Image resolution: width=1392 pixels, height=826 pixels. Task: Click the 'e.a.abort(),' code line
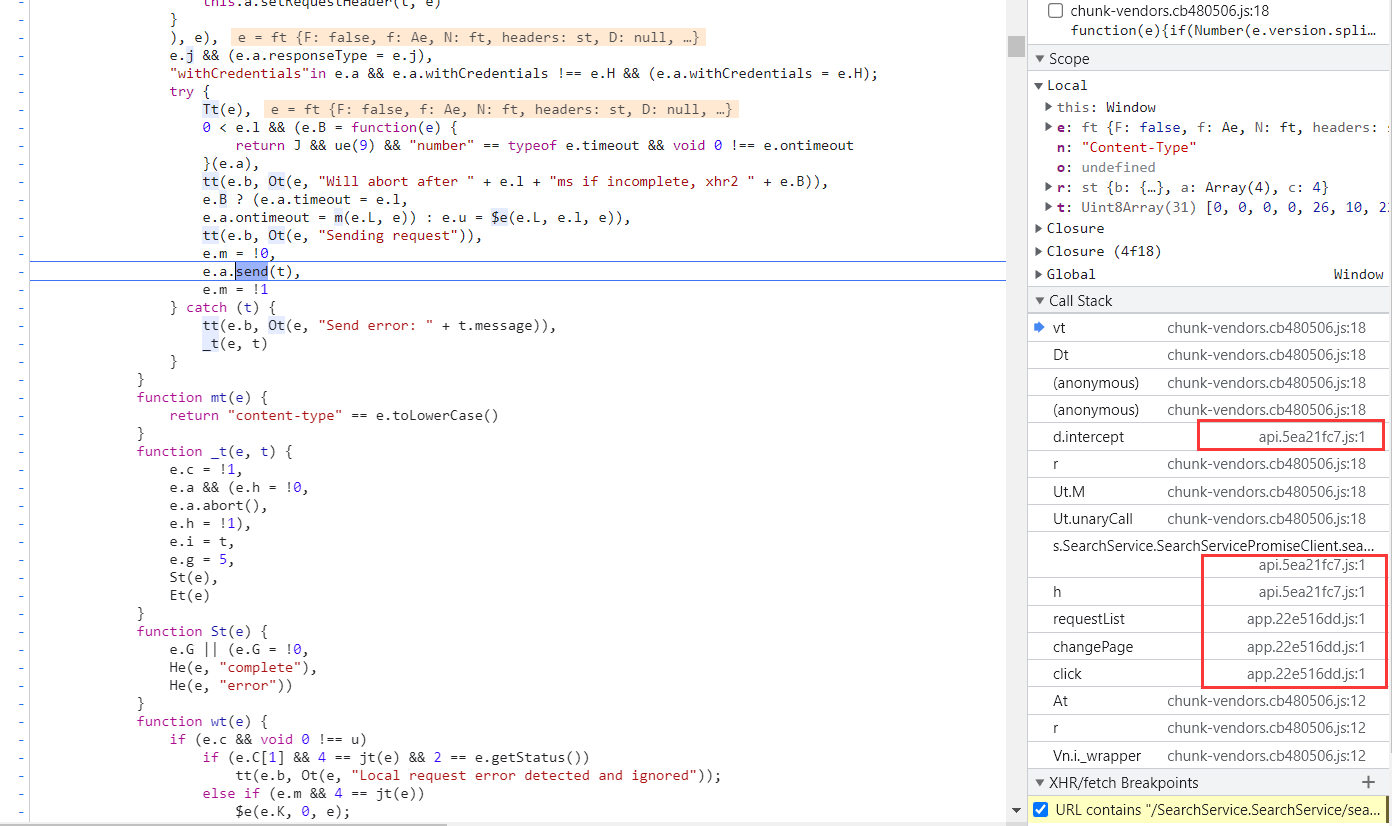(219, 506)
